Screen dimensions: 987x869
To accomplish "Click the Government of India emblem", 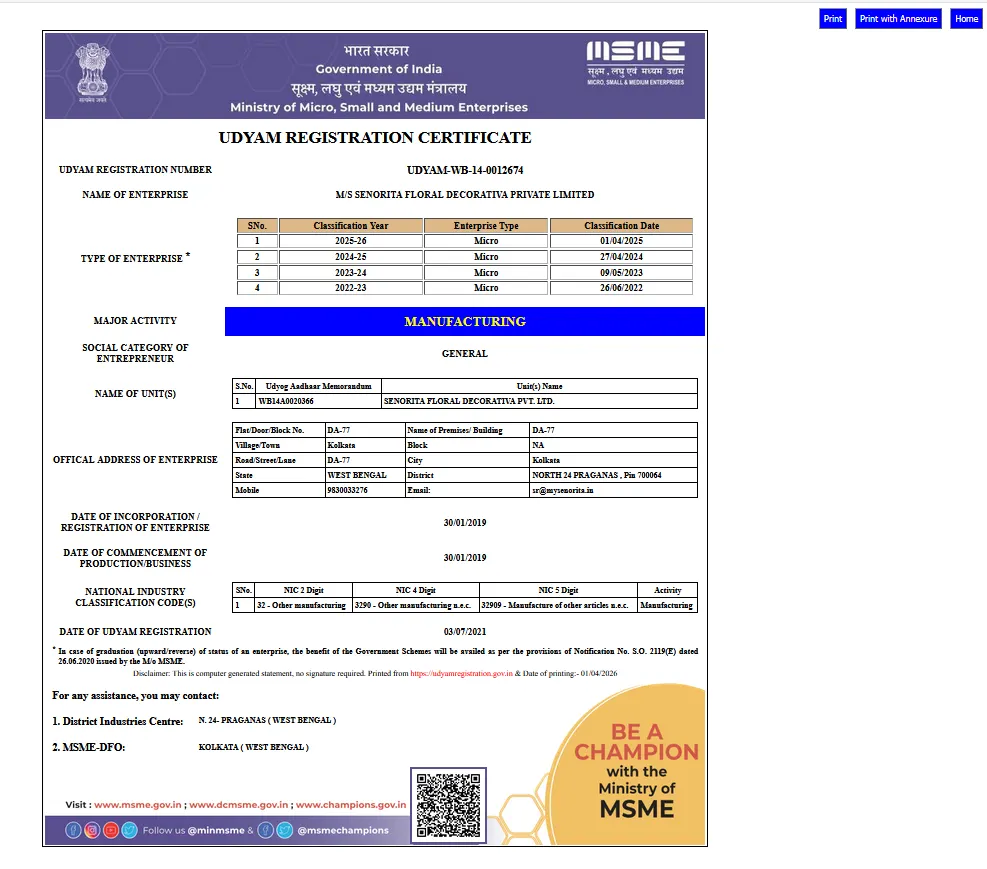I will pyautogui.click(x=93, y=72).
